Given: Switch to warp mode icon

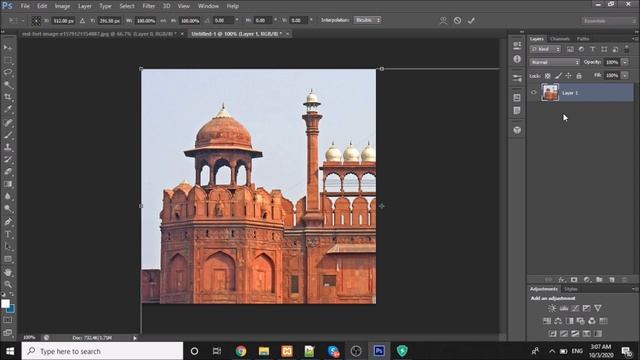Looking at the screenshot, I should [443, 20].
